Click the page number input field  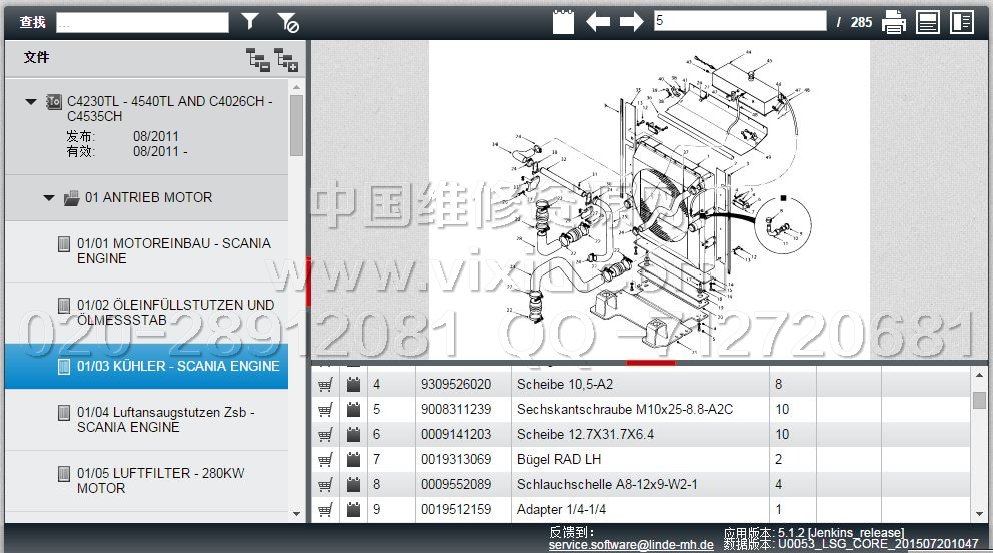tap(739, 21)
